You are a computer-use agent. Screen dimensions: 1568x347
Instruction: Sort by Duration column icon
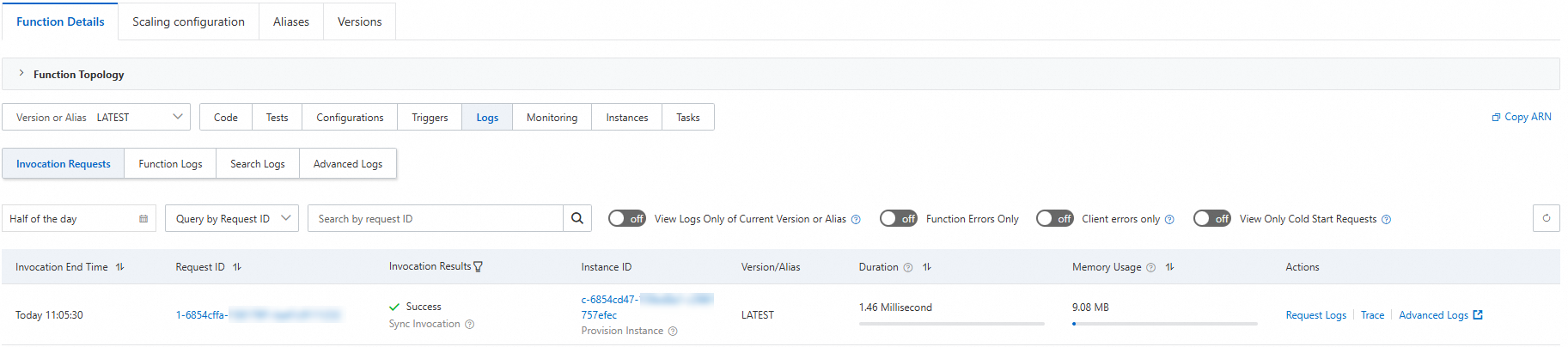click(927, 267)
